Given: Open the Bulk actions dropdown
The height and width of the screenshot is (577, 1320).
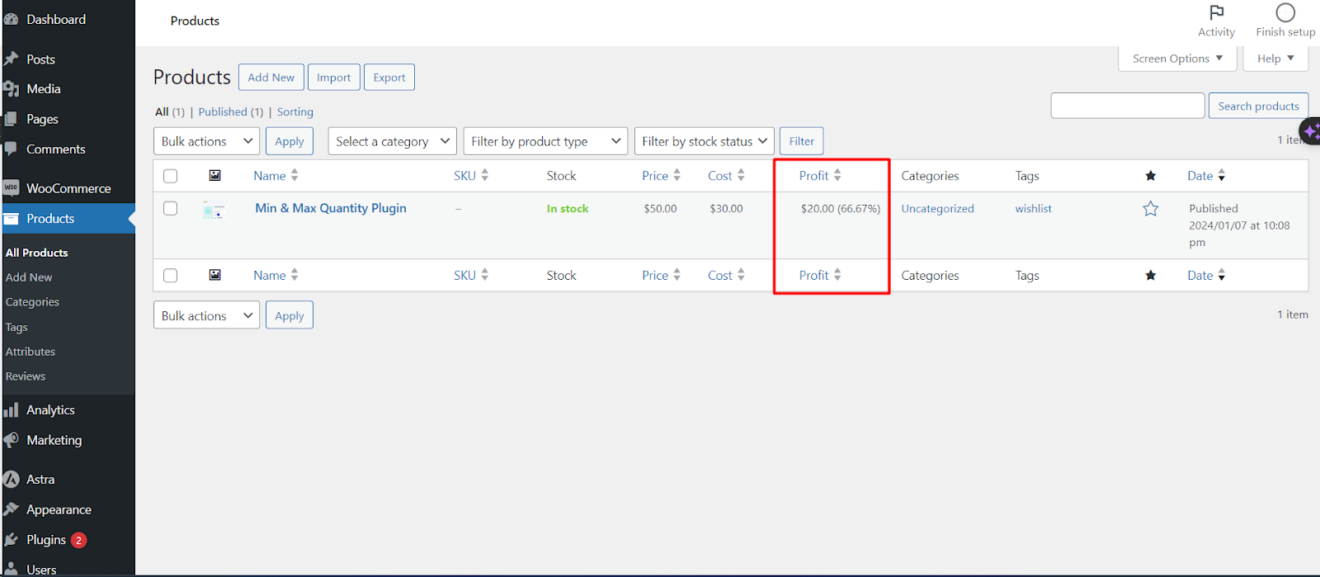Looking at the screenshot, I should 206,140.
